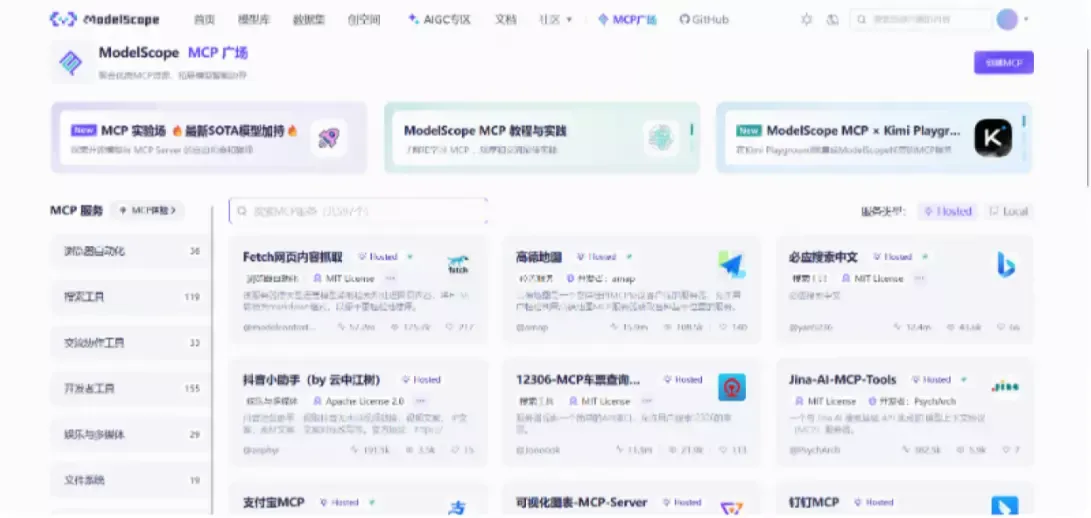Open the 社区 dropdown in the navigation bar

(x=556, y=19)
